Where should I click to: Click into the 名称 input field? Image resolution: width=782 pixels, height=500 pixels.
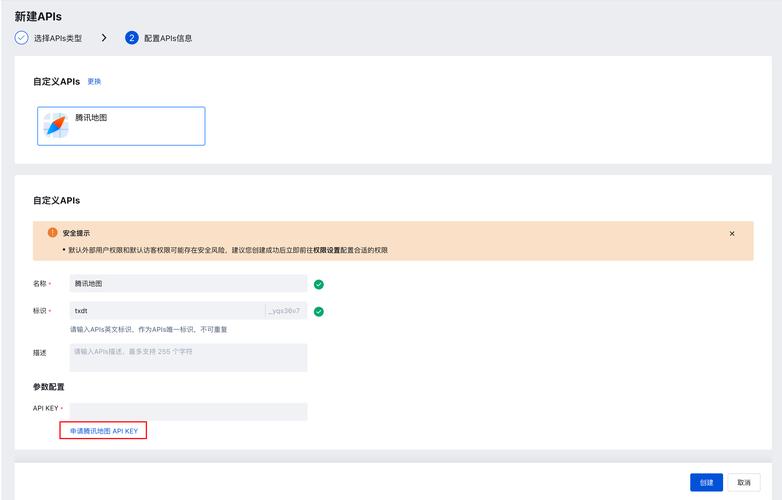point(189,283)
